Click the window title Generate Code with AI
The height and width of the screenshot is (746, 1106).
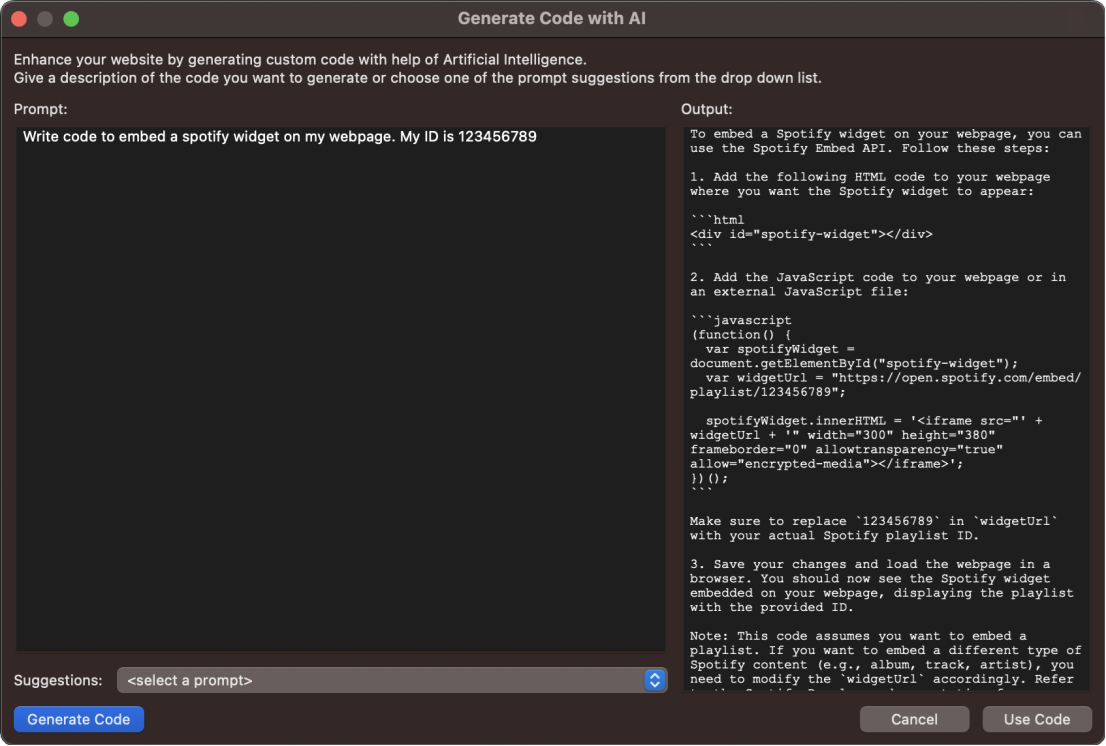coord(553,19)
